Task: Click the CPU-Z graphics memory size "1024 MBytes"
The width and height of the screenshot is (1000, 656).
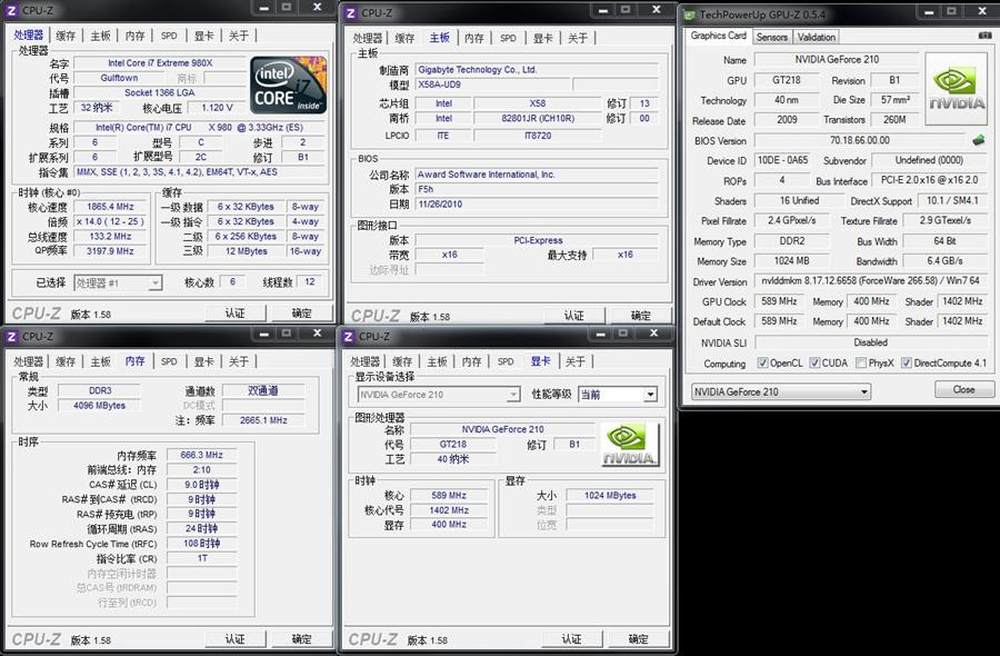Action: coord(610,495)
